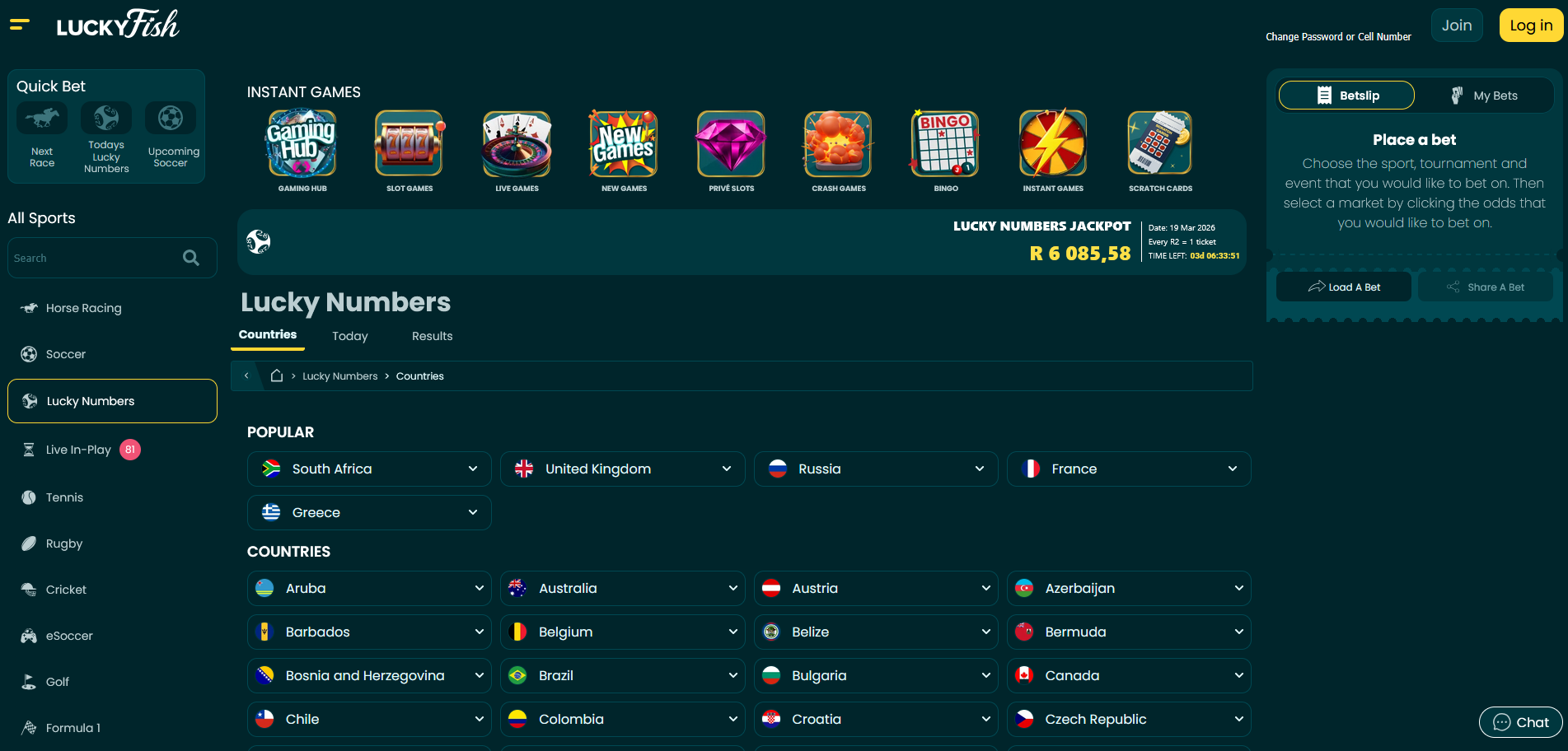Screen dimensions: 1568x751
Task: Expand the United Kingdom dropdown
Action: tap(622, 469)
